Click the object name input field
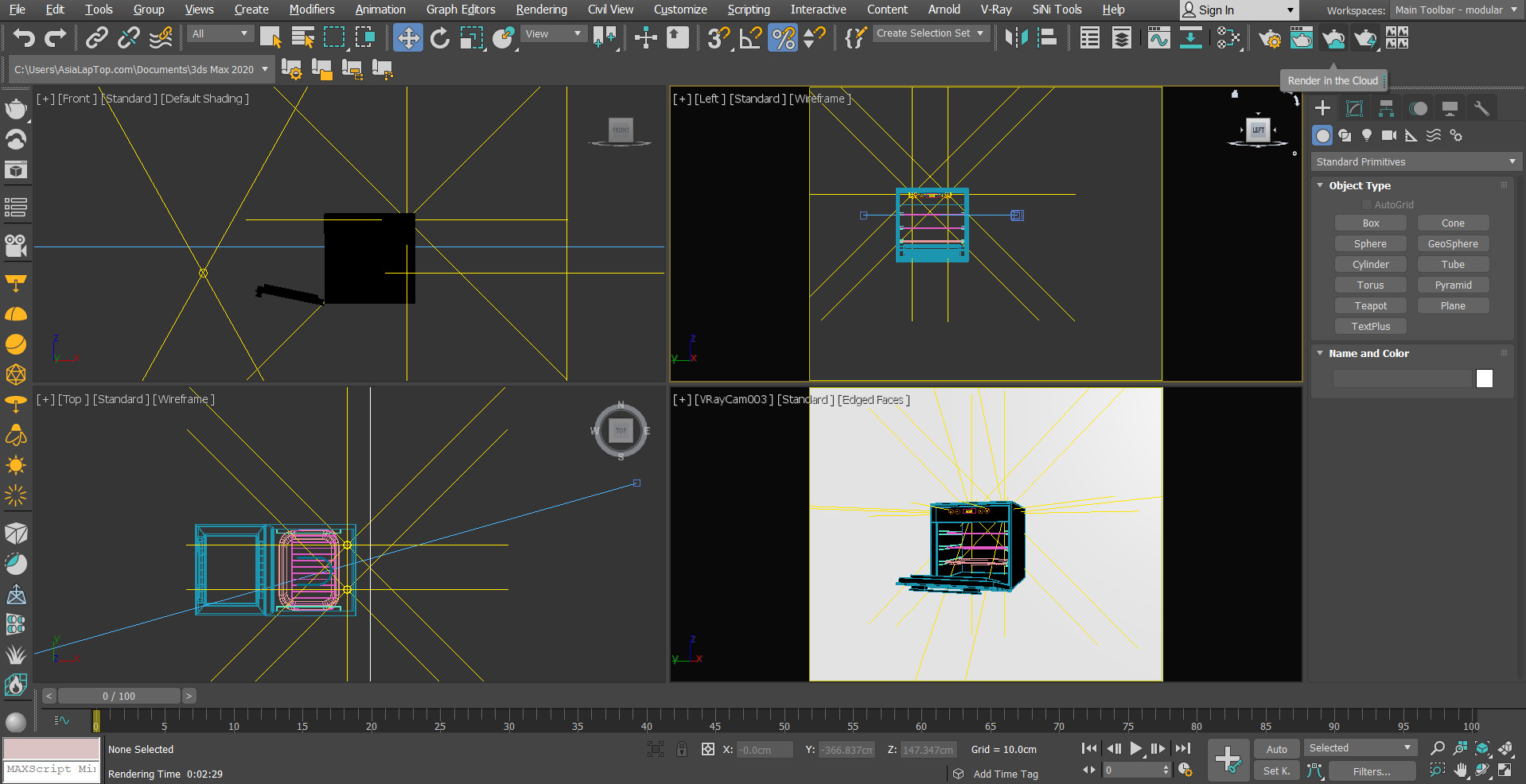 [x=1403, y=378]
